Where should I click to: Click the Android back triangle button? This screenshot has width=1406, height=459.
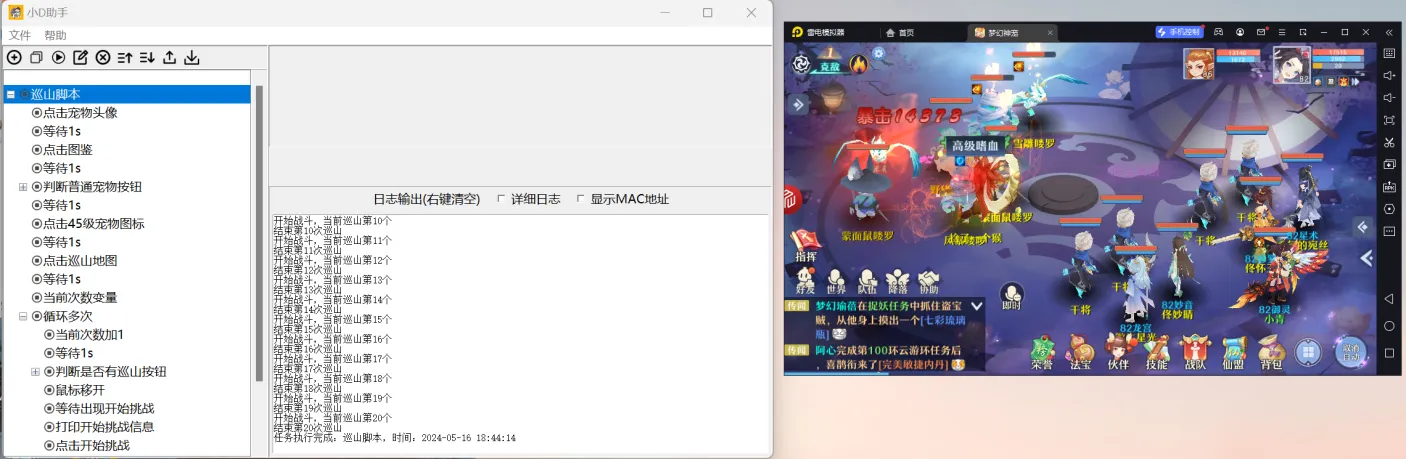[x=1389, y=299]
